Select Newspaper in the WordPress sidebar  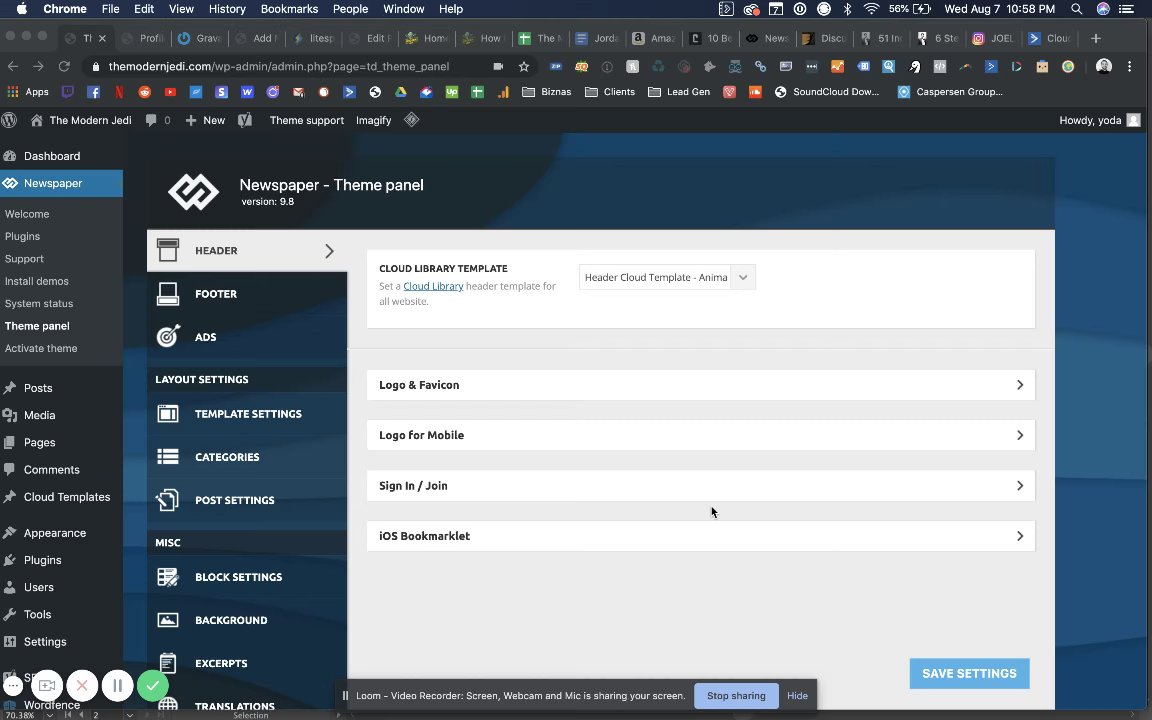tap(62, 183)
